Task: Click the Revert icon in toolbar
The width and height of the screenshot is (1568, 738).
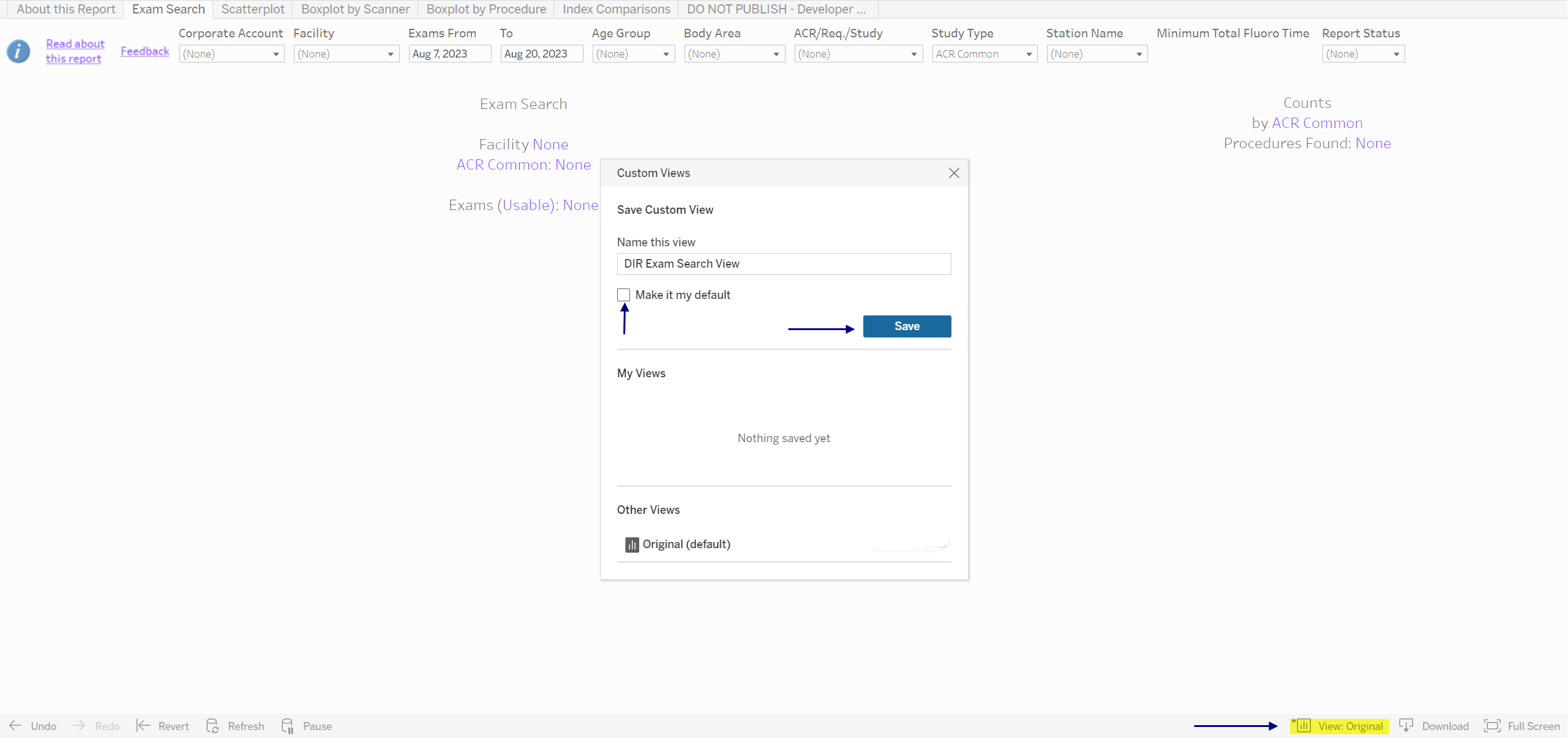Action: 143,726
